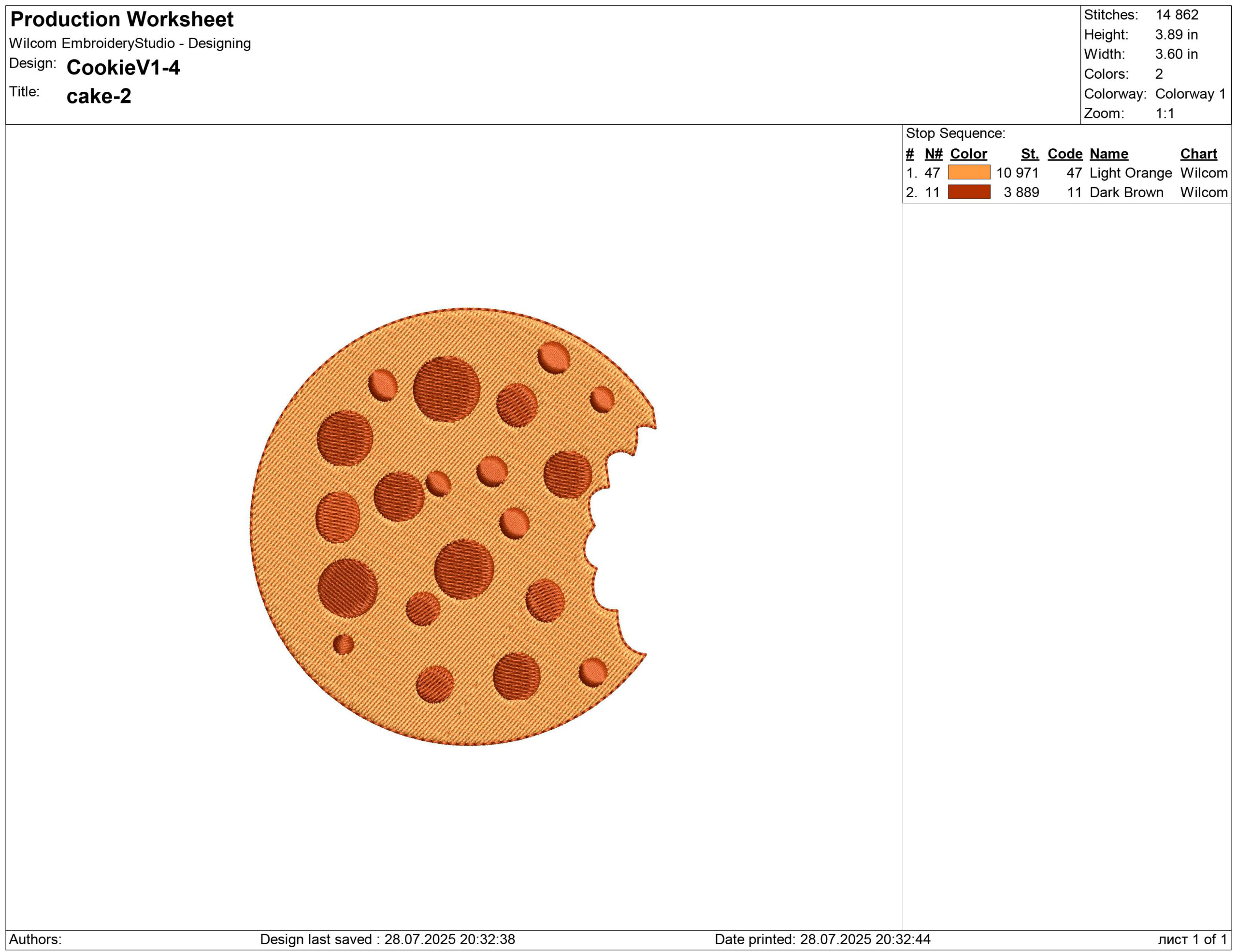The width and height of the screenshot is (1237, 952).
Task: Click the Chart column header
Action: coord(1198,154)
